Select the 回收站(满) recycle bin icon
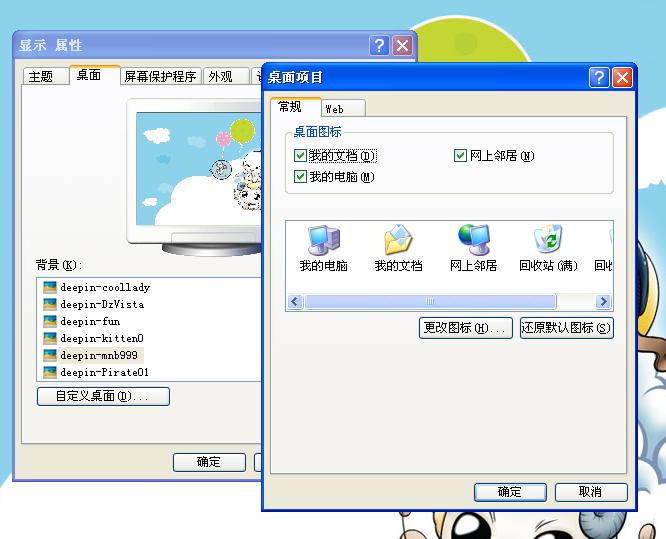Image resolution: width=666 pixels, height=539 pixels. point(548,248)
